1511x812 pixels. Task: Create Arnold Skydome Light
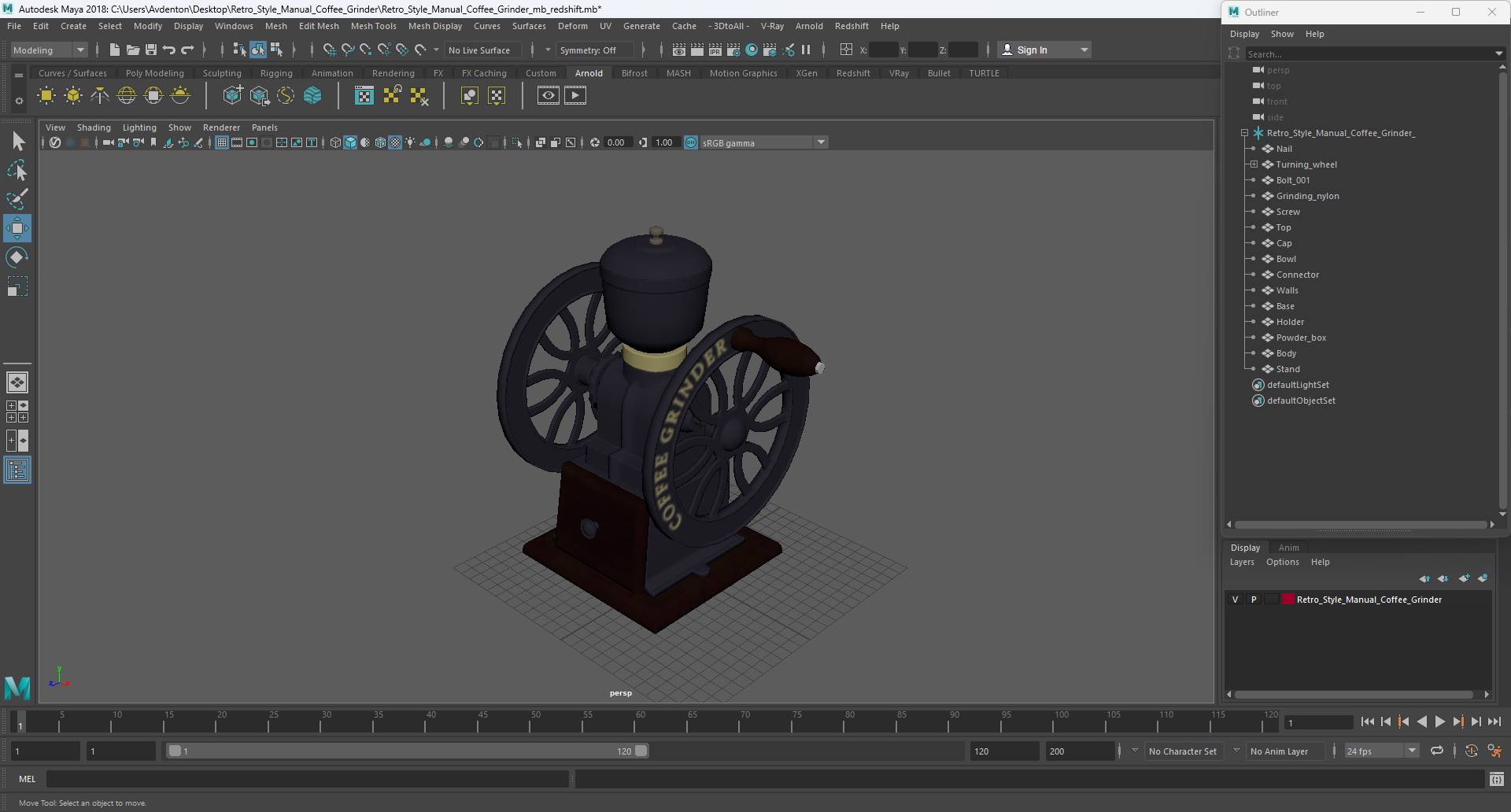tap(127, 96)
